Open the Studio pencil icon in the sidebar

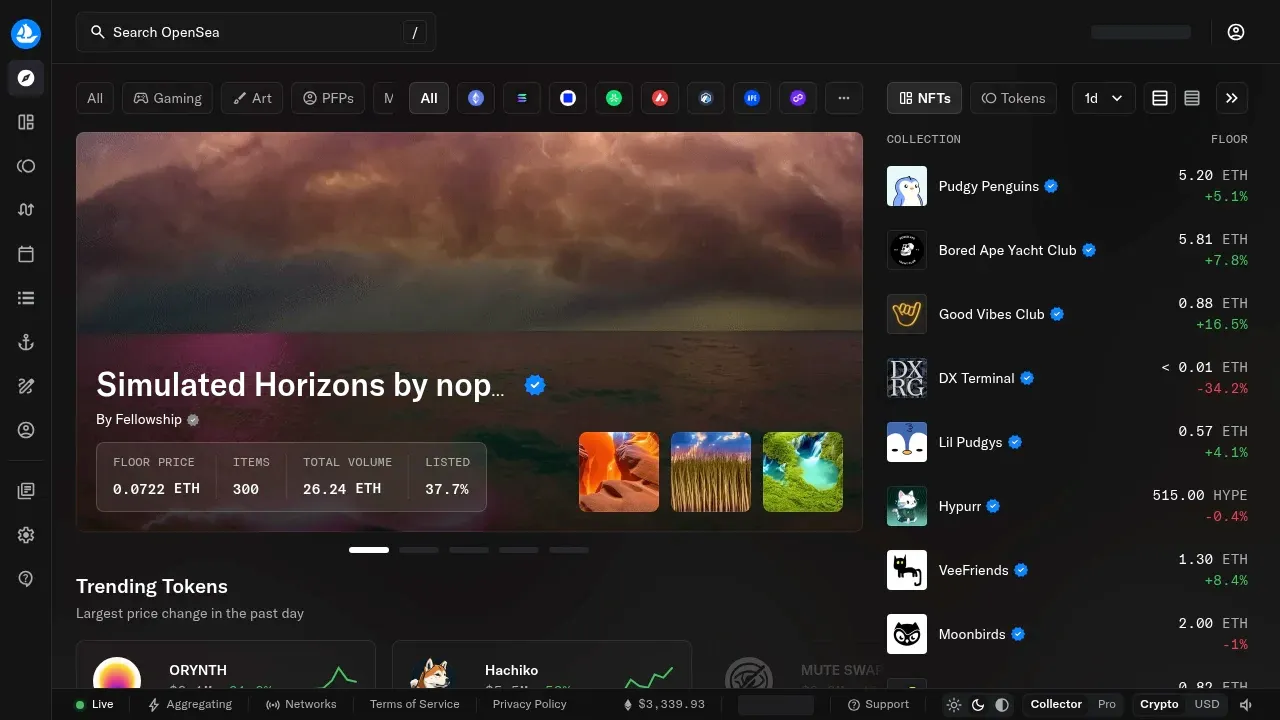coord(26,386)
